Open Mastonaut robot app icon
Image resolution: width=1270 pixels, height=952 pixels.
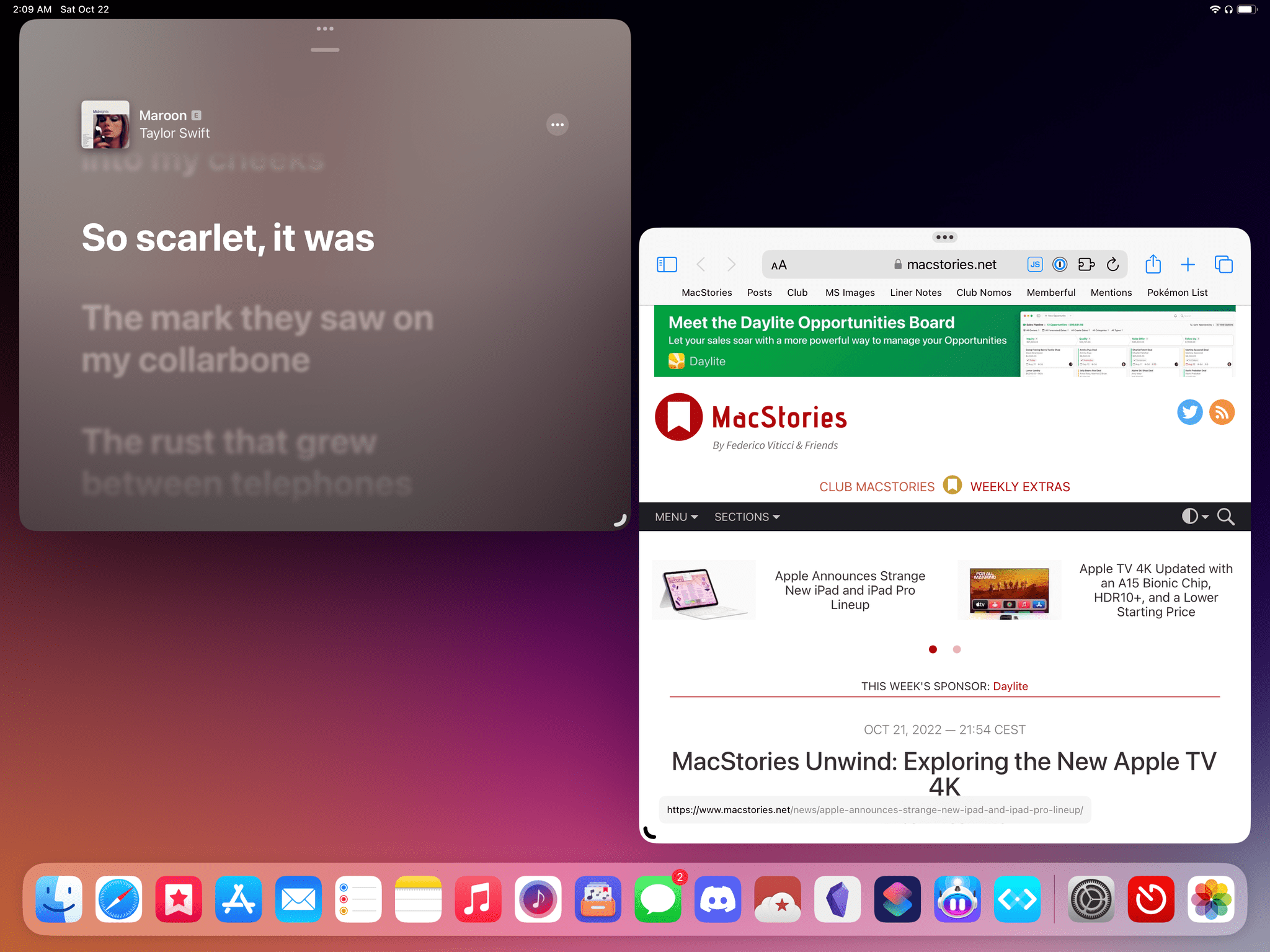(957, 899)
